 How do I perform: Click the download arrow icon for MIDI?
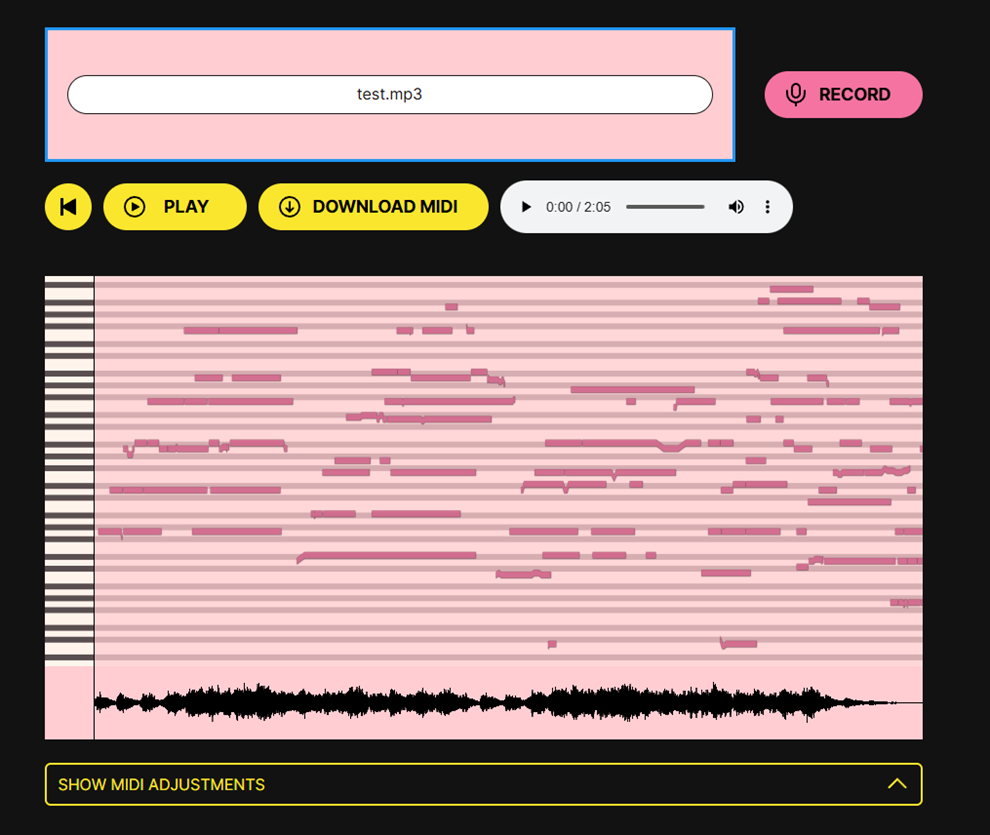click(x=289, y=207)
